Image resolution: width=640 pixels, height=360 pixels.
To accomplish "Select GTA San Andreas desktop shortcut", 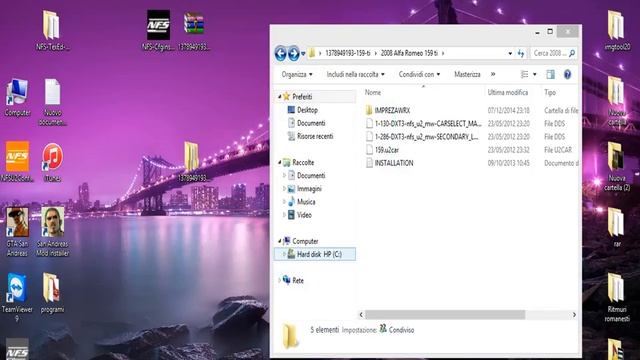I will 17,232.
